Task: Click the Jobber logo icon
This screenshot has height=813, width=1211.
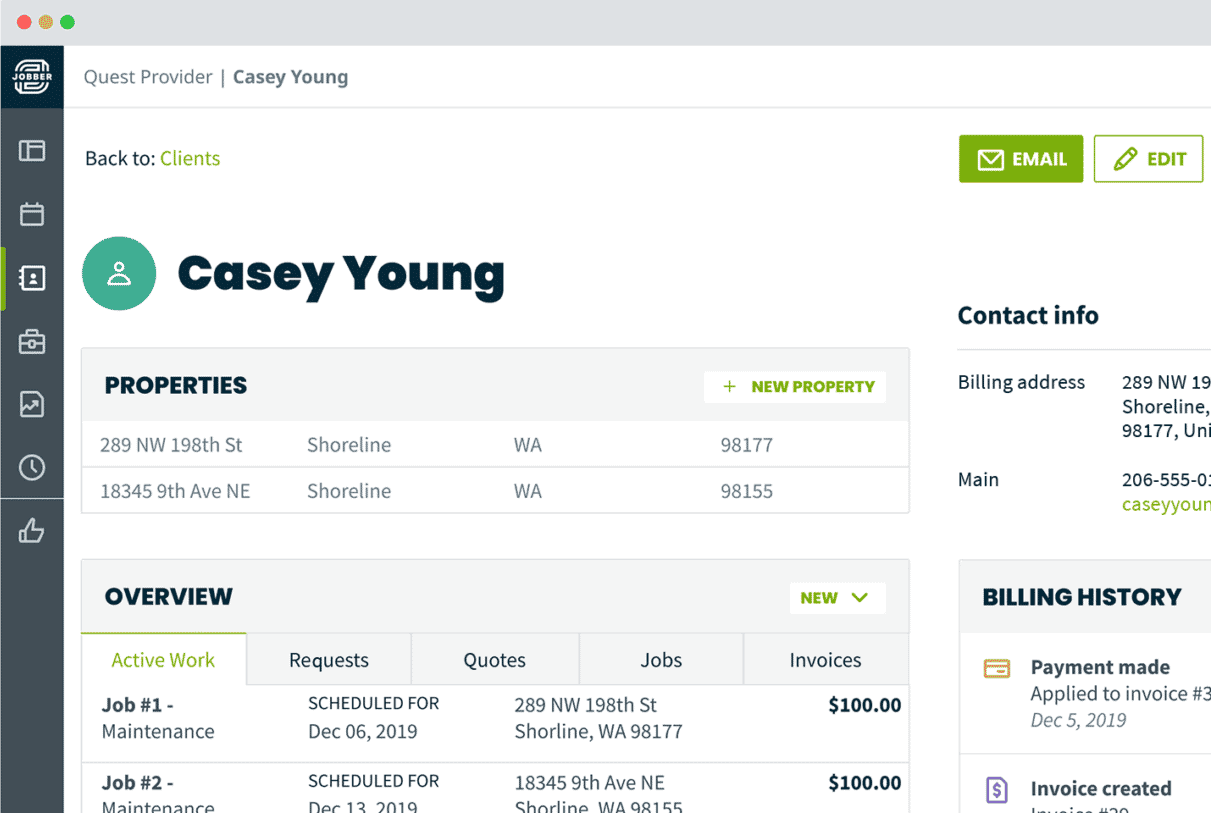Action: [x=32, y=77]
